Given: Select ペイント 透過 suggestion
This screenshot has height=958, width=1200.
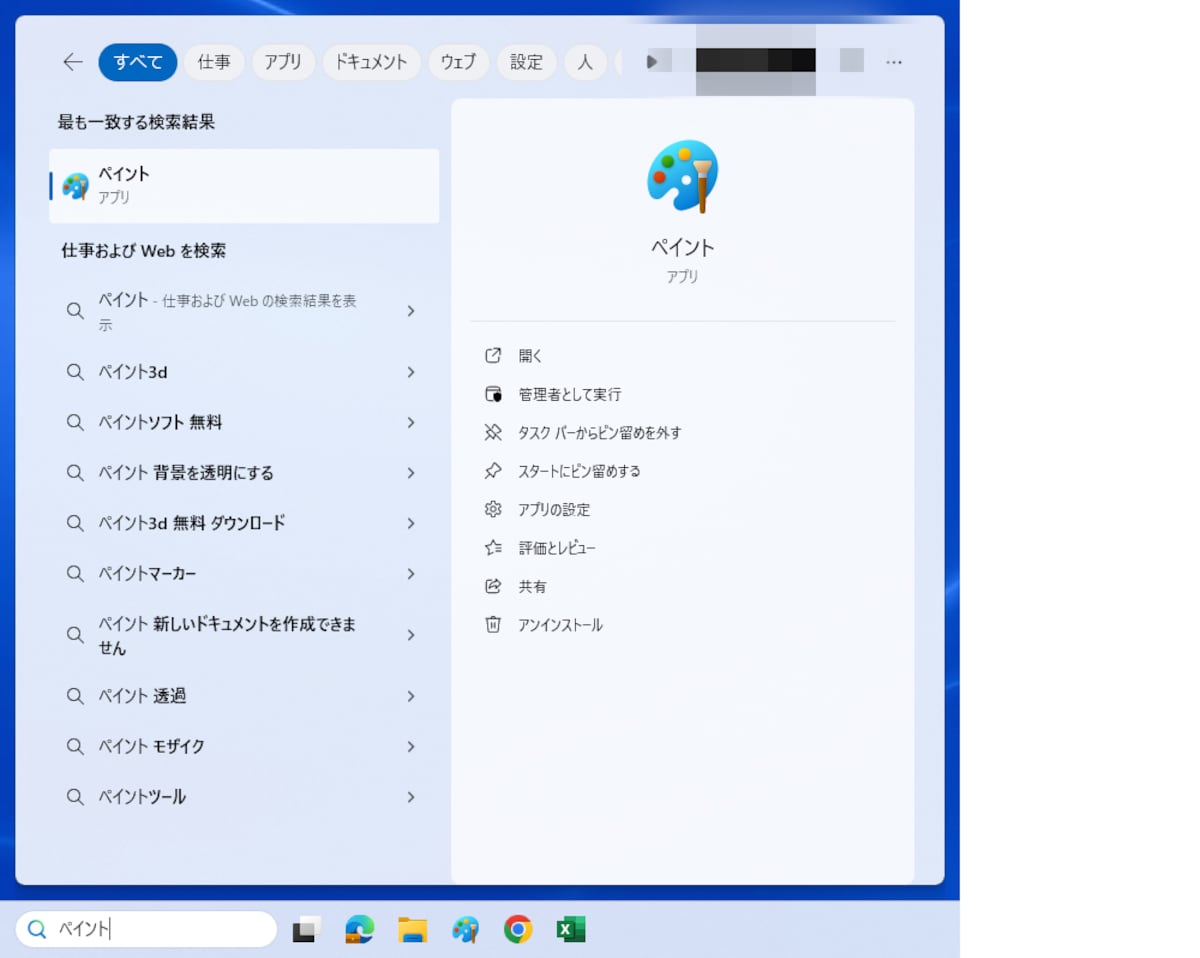Looking at the screenshot, I should click(x=244, y=696).
